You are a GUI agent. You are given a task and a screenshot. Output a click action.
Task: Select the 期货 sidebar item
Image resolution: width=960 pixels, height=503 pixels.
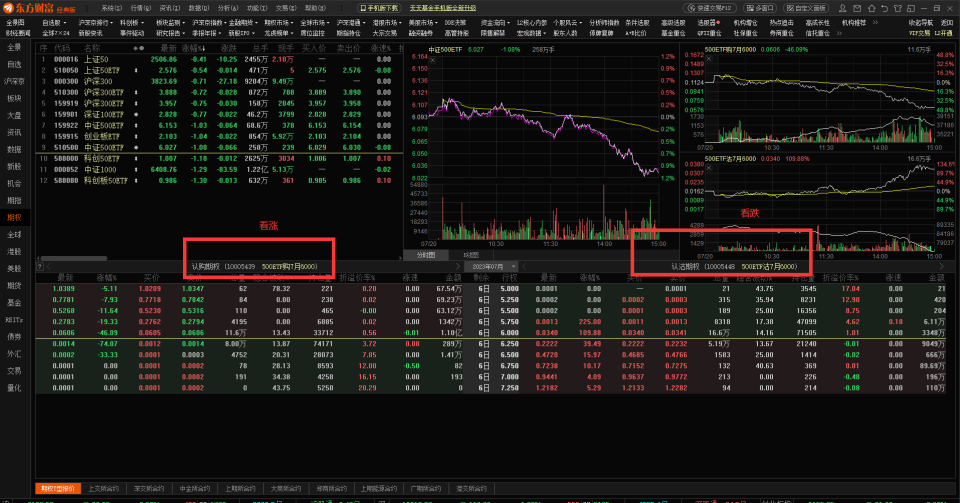pyautogui.click(x=15, y=285)
